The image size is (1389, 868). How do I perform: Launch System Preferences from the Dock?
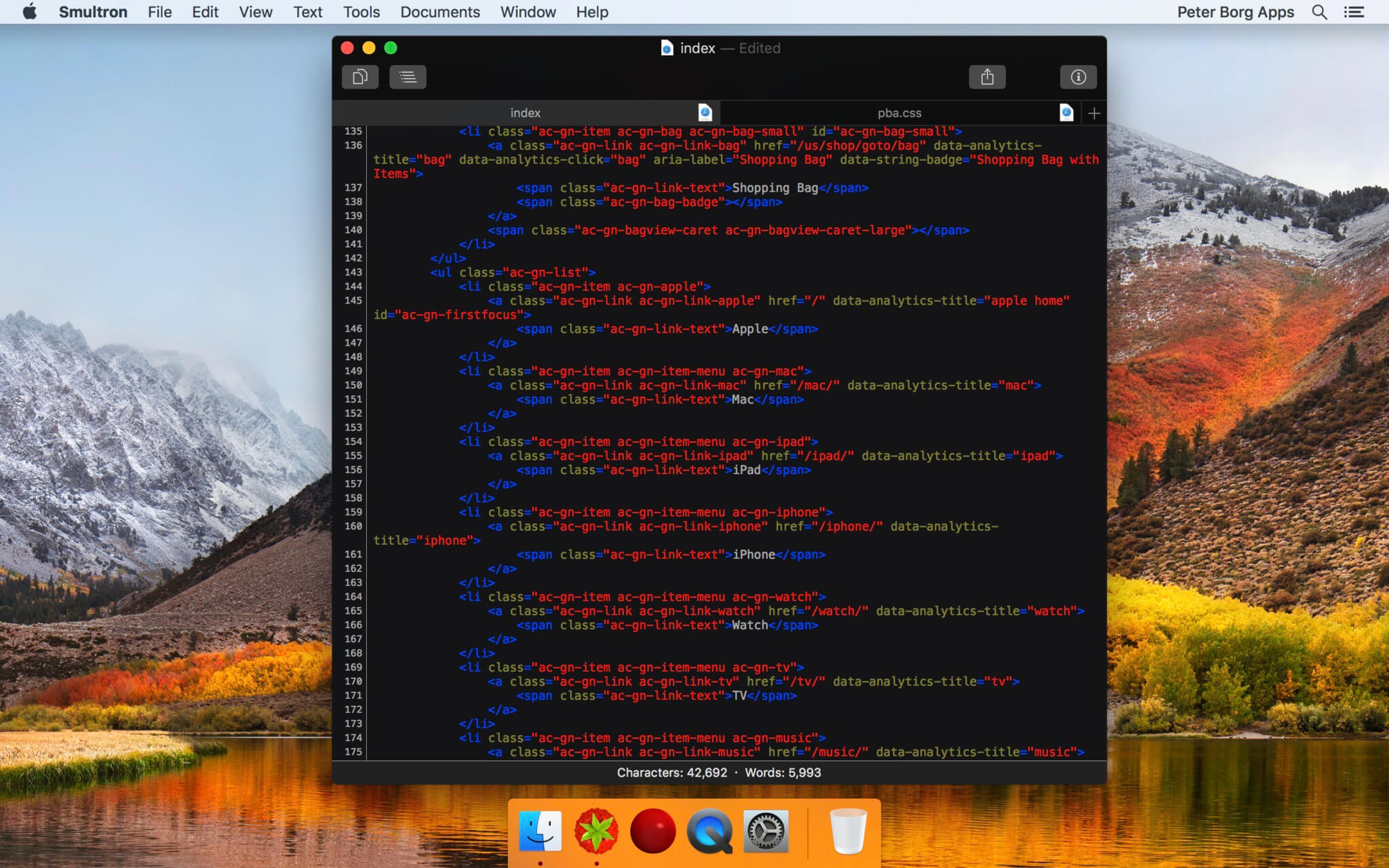pos(766,831)
